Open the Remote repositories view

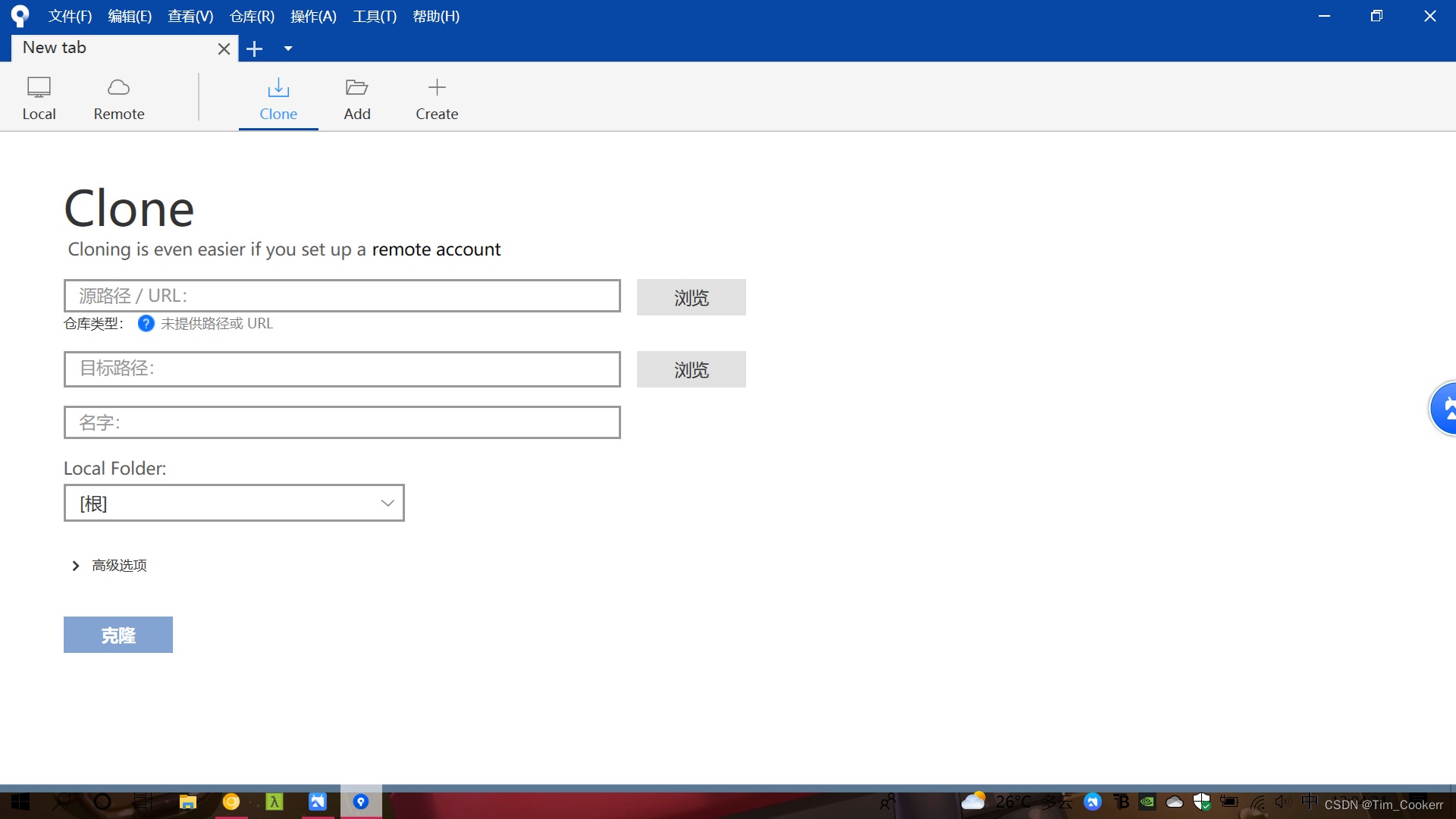pyautogui.click(x=119, y=98)
